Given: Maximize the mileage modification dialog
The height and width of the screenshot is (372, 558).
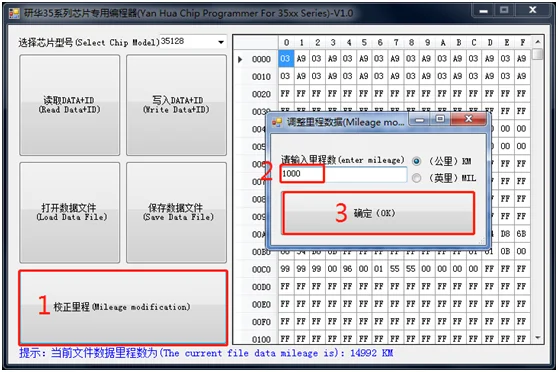Looking at the screenshot, I should [x=440, y=119].
